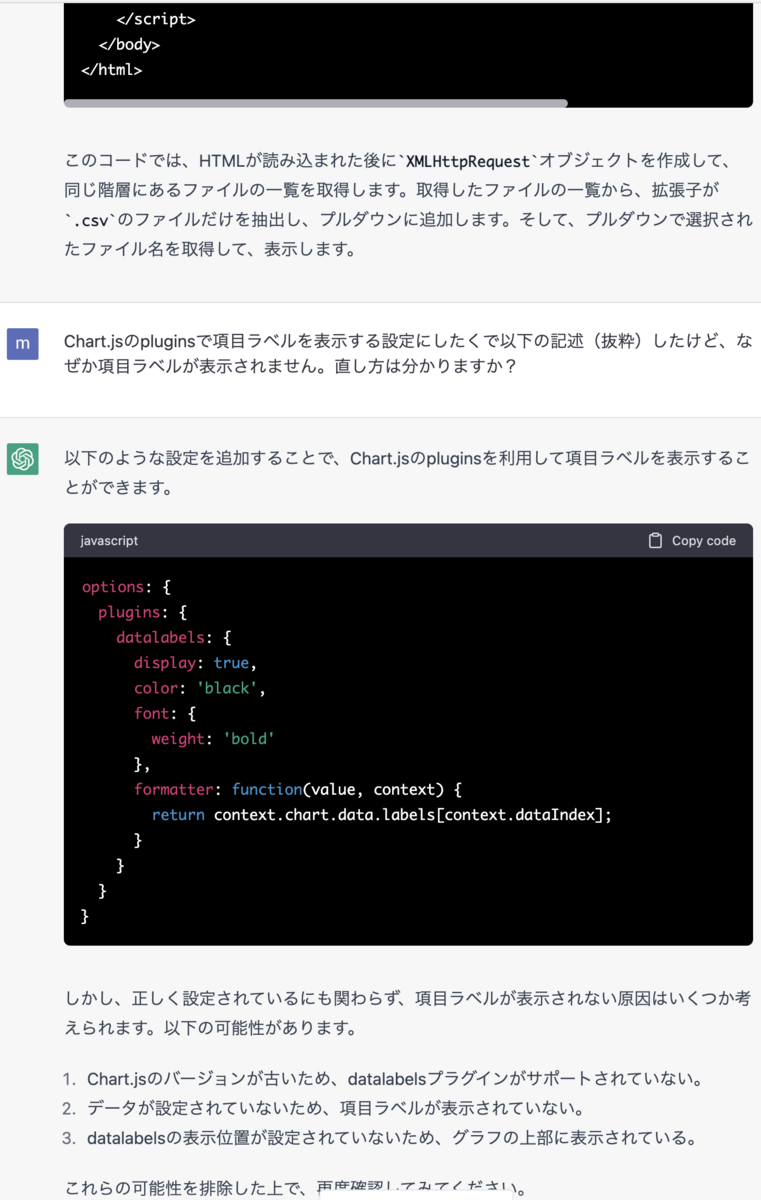Click the "javascript" language label
The width and height of the screenshot is (761, 1200).
coord(109,540)
